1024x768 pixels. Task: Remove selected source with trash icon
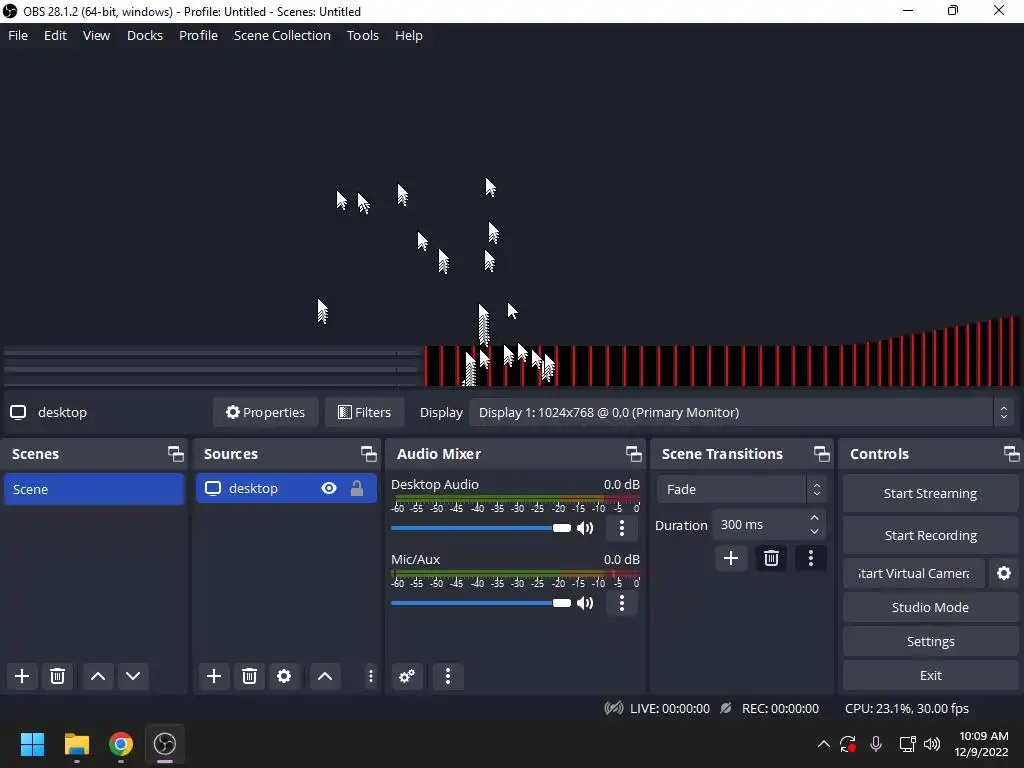click(x=249, y=676)
